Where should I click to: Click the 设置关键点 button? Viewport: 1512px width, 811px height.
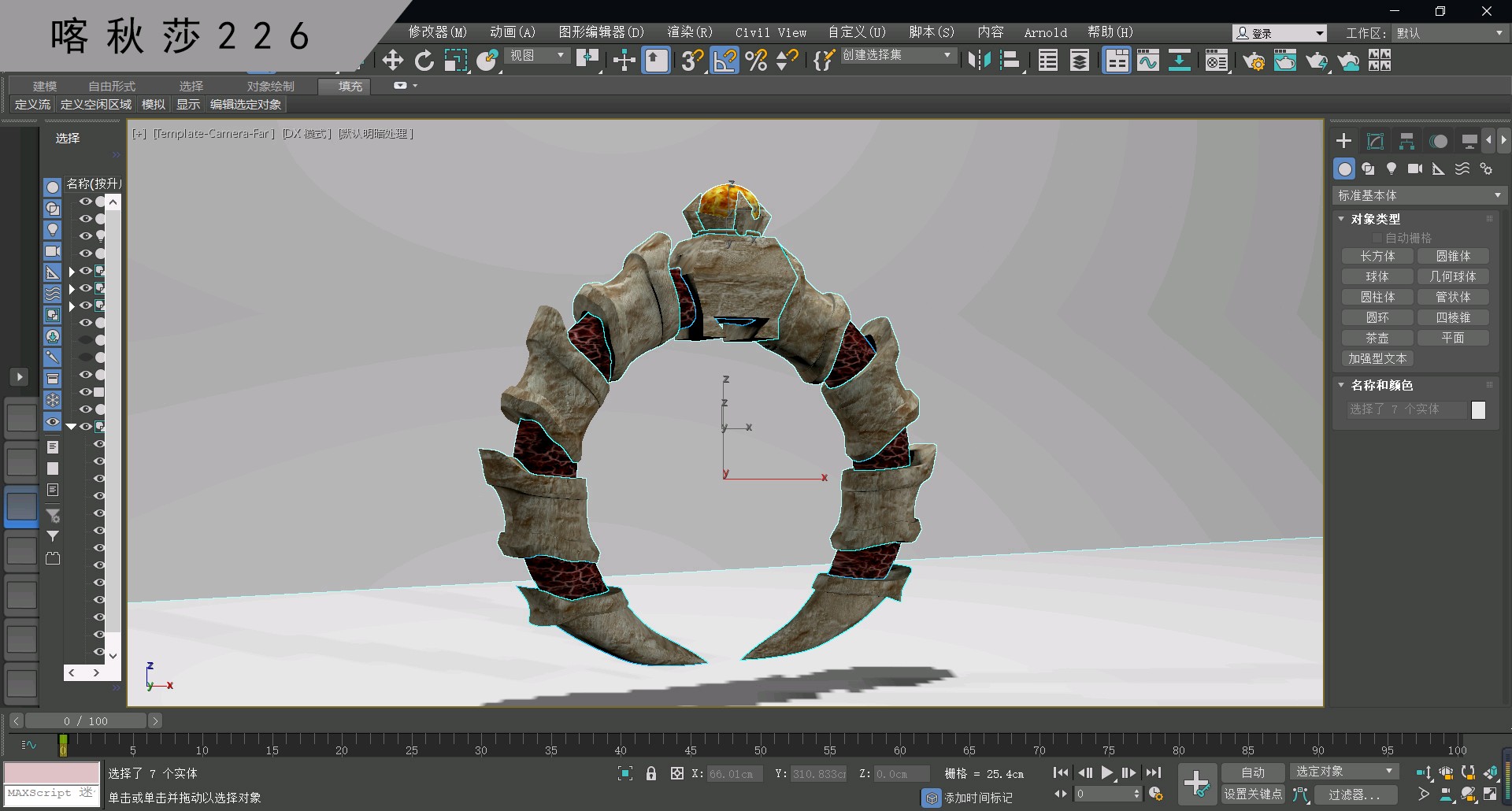point(1253,794)
